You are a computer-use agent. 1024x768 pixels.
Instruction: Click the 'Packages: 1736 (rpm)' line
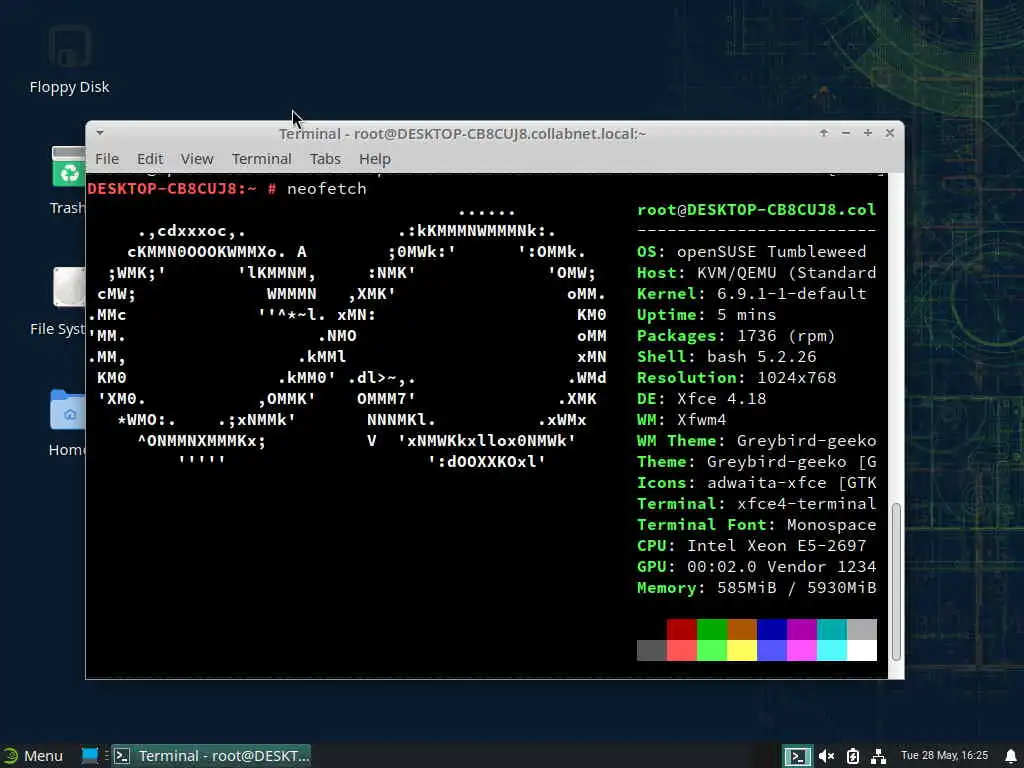736,336
